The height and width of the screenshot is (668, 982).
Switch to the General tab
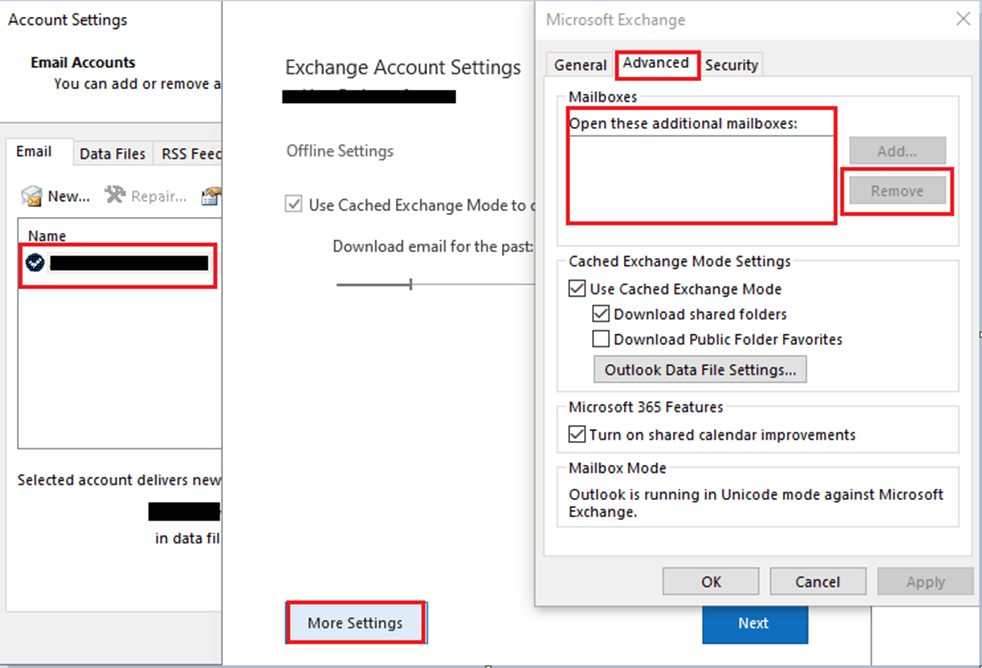(579, 65)
